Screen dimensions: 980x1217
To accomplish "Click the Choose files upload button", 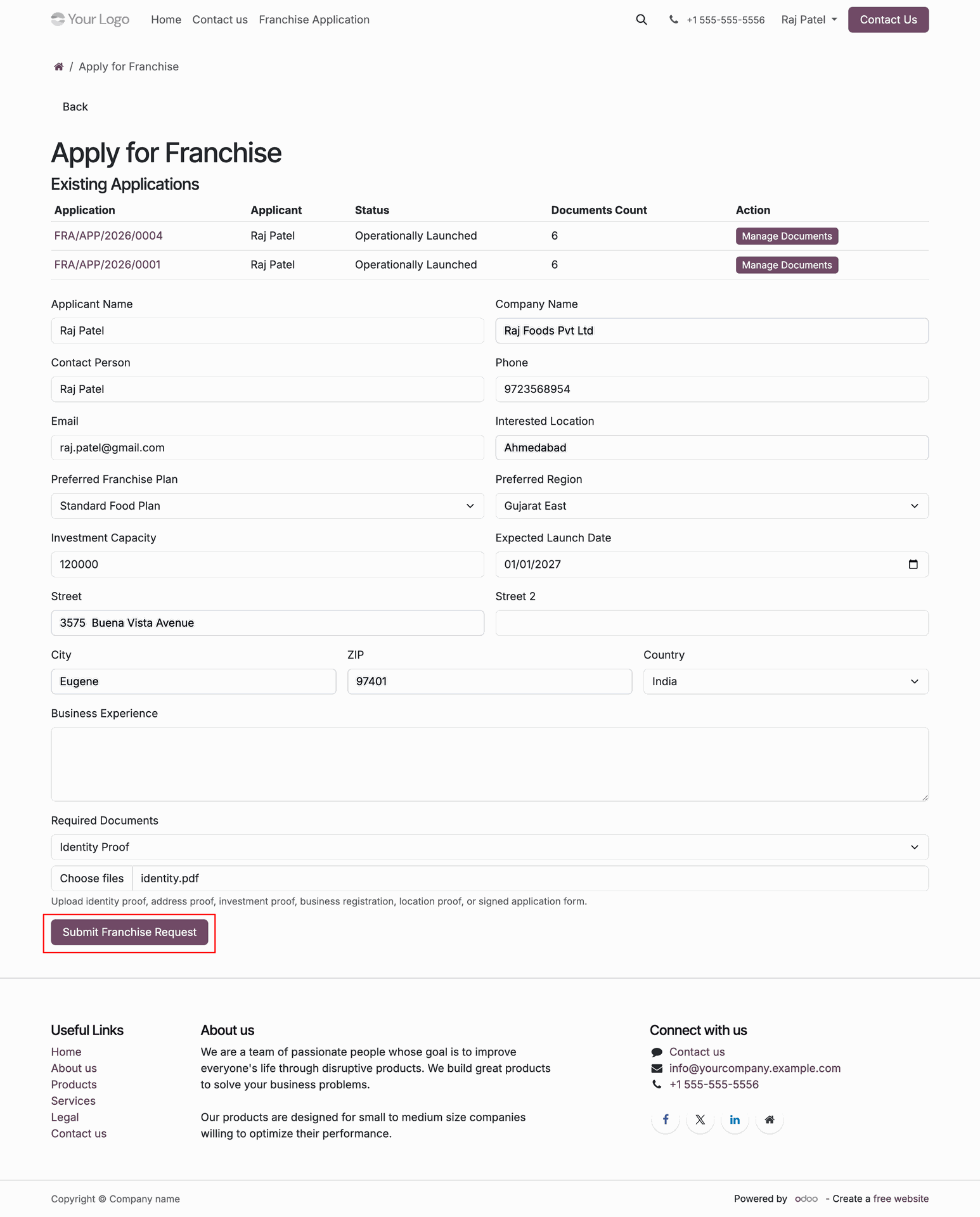I will (x=92, y=878).
